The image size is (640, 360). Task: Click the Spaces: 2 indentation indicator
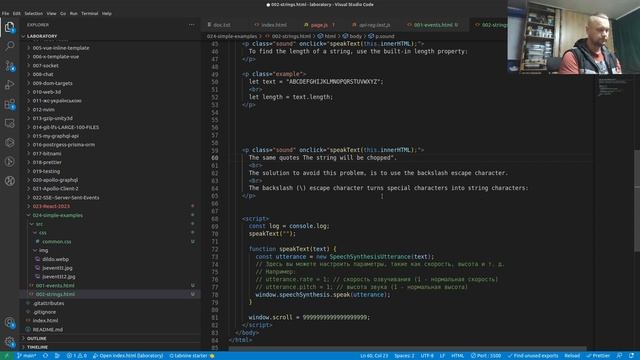pyautogui.click(x=404, y=356)
